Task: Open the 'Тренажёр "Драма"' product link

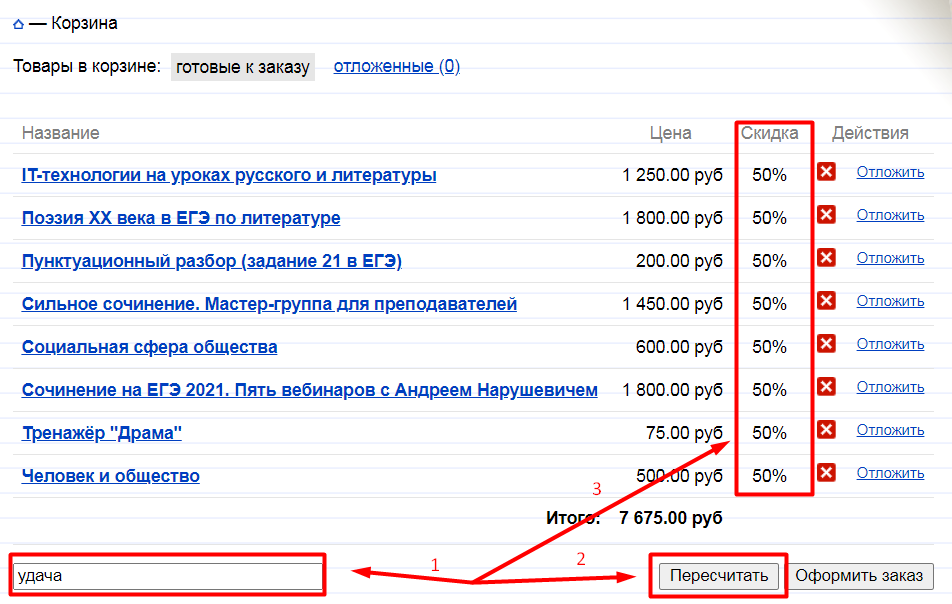Action: (x=102, y=433)
